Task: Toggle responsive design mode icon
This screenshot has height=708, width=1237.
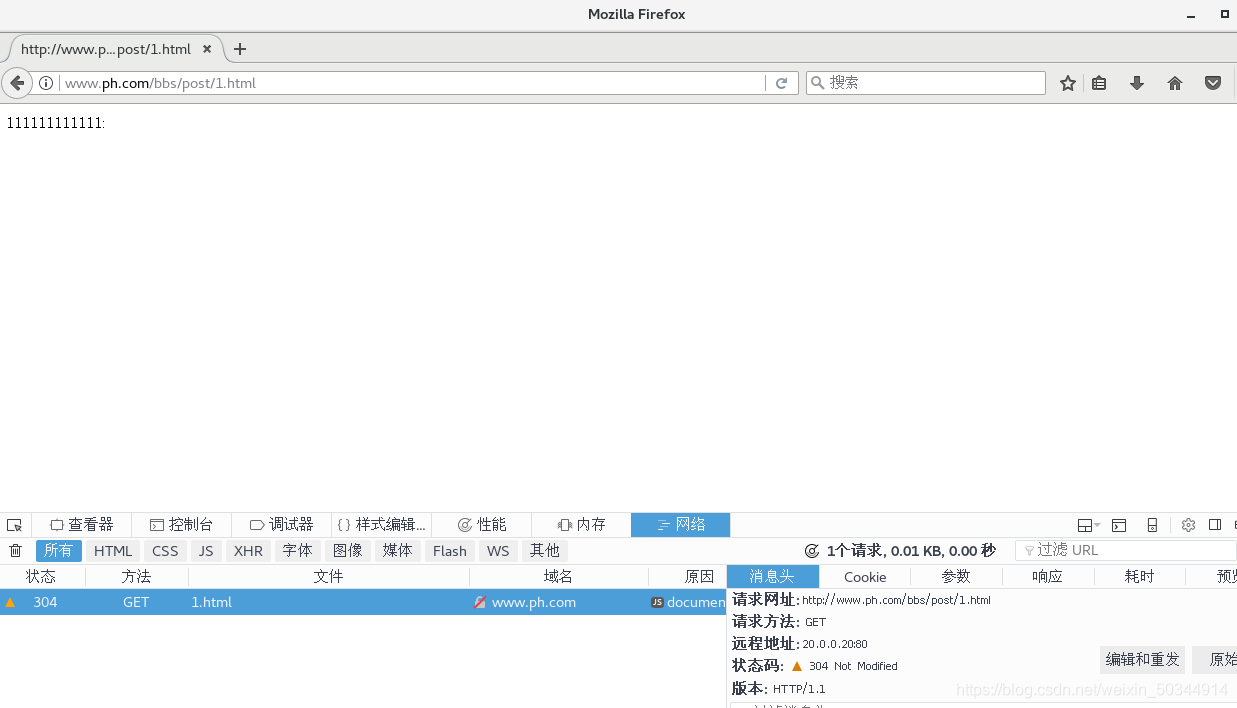Action: [1152, 525]
